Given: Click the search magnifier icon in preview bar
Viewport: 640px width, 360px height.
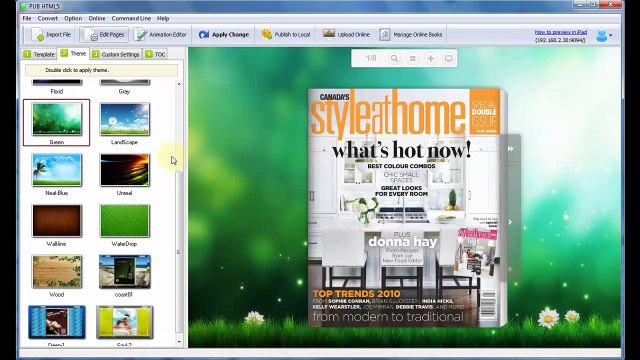Looking at the screenshot, I should tap(394, 58).
